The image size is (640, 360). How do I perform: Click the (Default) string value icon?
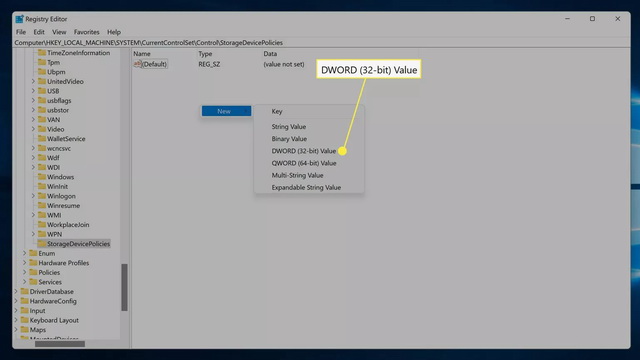[x=137, y=64]
